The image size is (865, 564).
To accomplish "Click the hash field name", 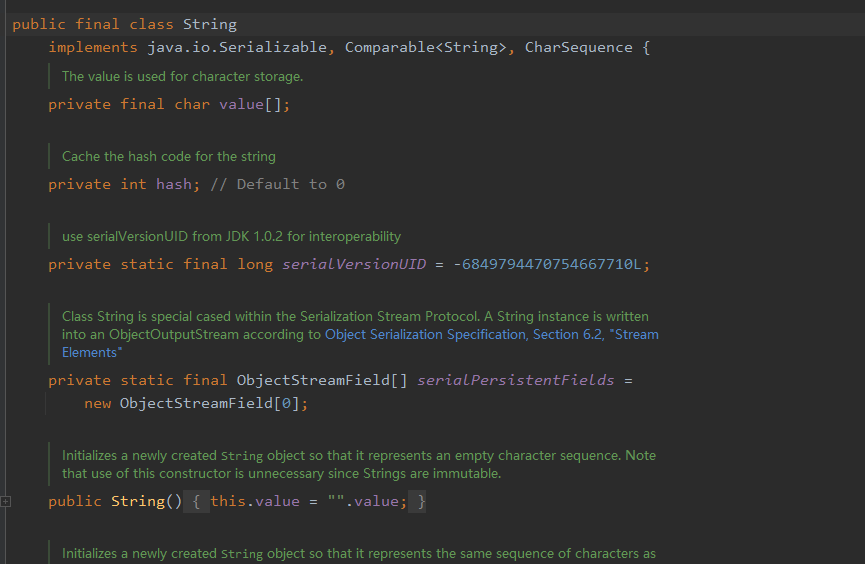I will 174,184.
